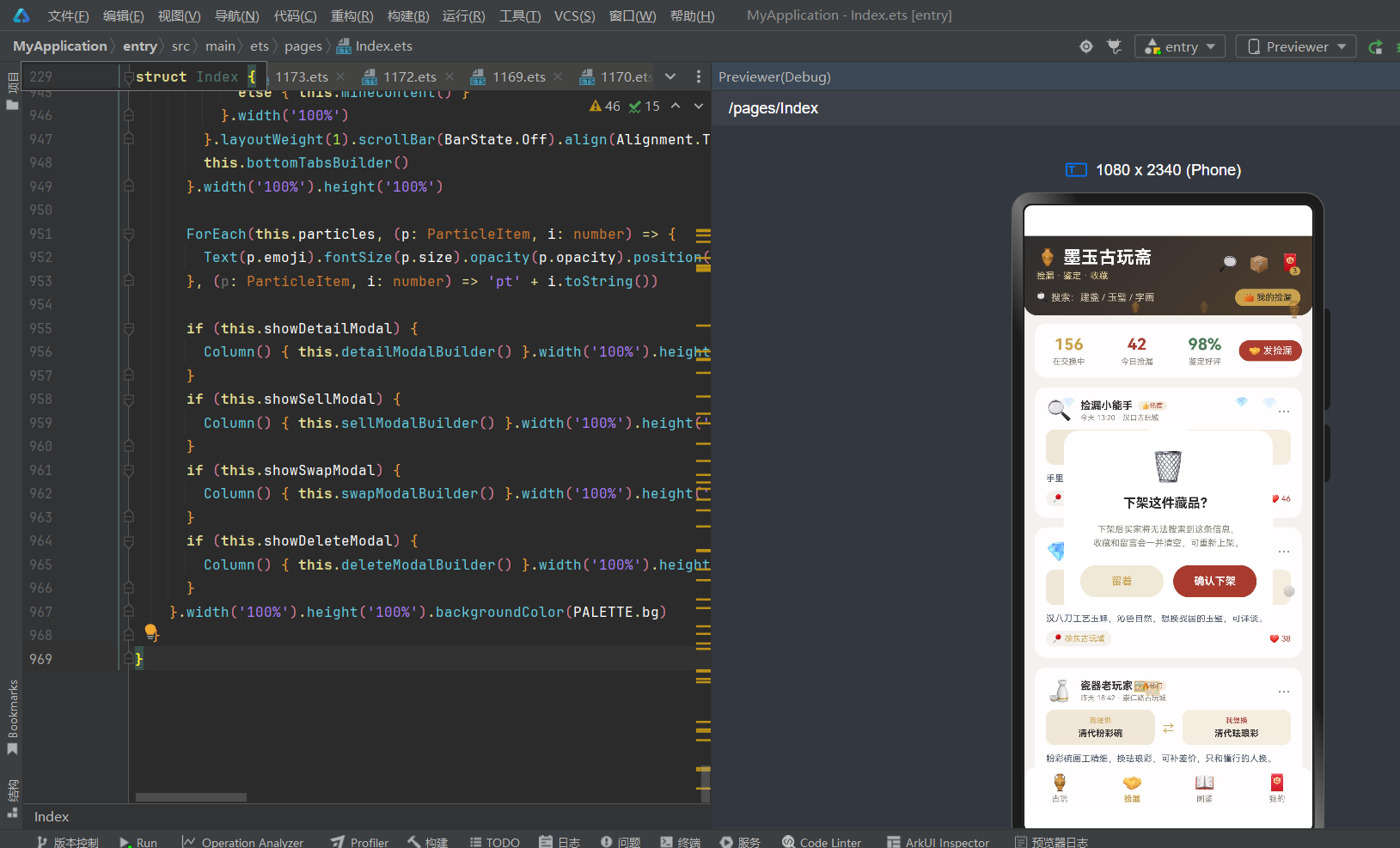Viewport: 1400px width, 848px height.
Task: Open editor tab options menu
Action: point(698,76)
